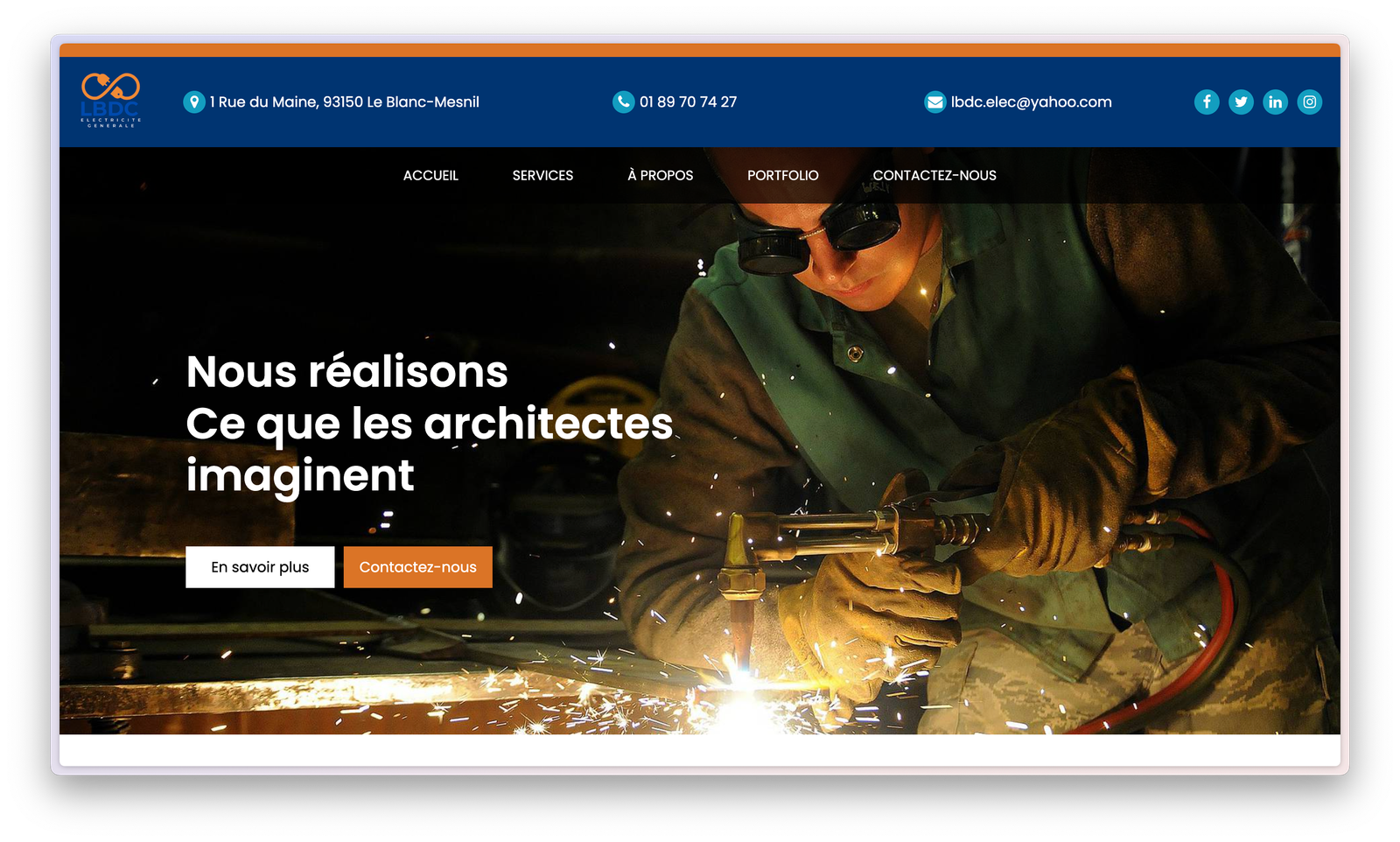Image resolution: width=1400 pixels, height=842 pixels.
Task: Navigate to the À propos page
Action: point(660,176)
